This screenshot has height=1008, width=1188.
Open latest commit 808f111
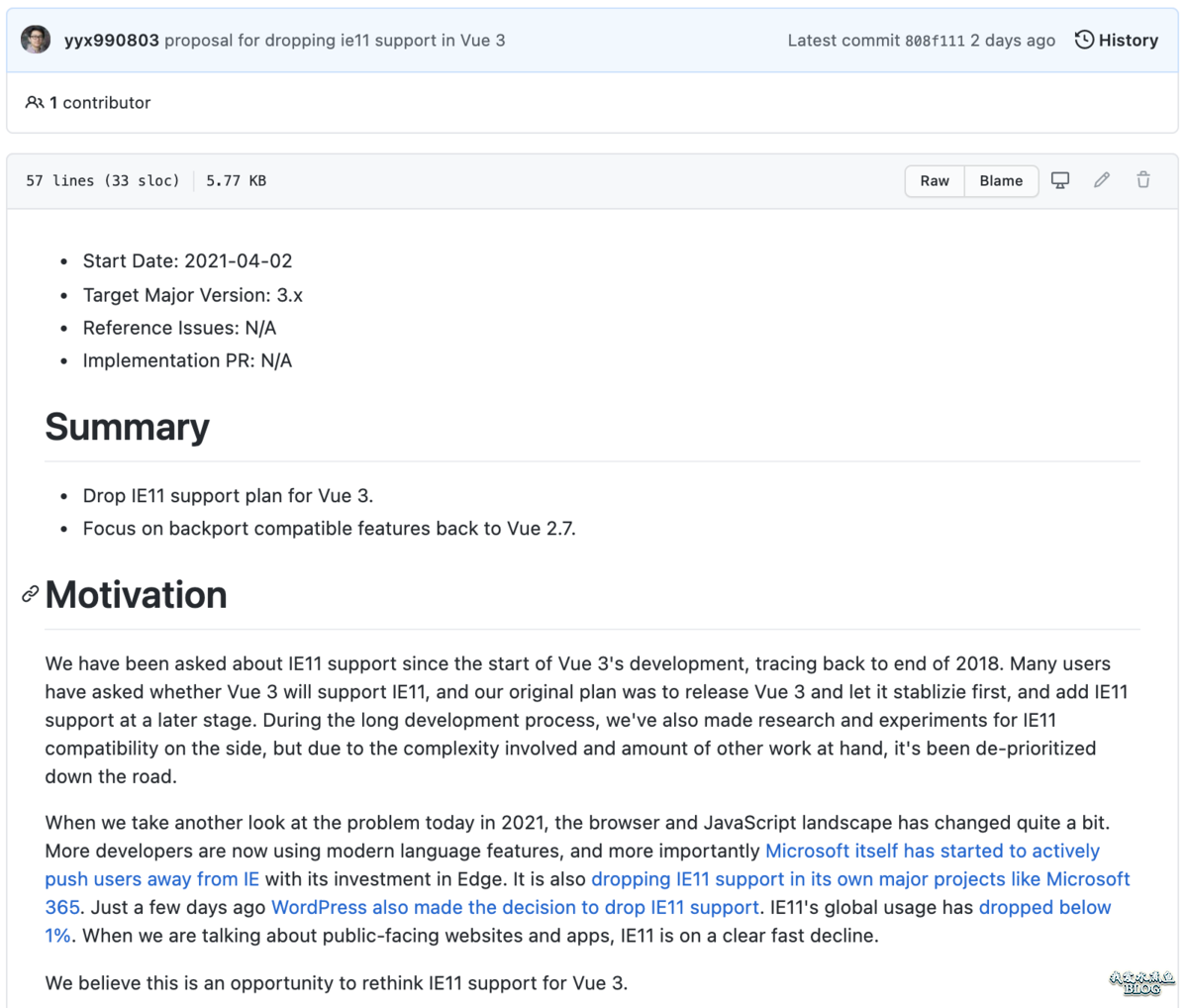click(935, 41)
